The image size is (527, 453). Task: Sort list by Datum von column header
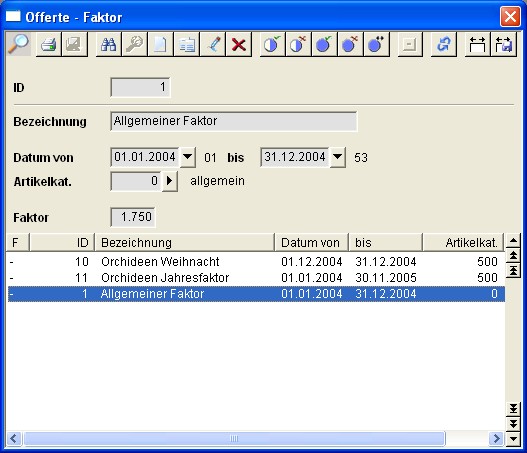[312, 242]
